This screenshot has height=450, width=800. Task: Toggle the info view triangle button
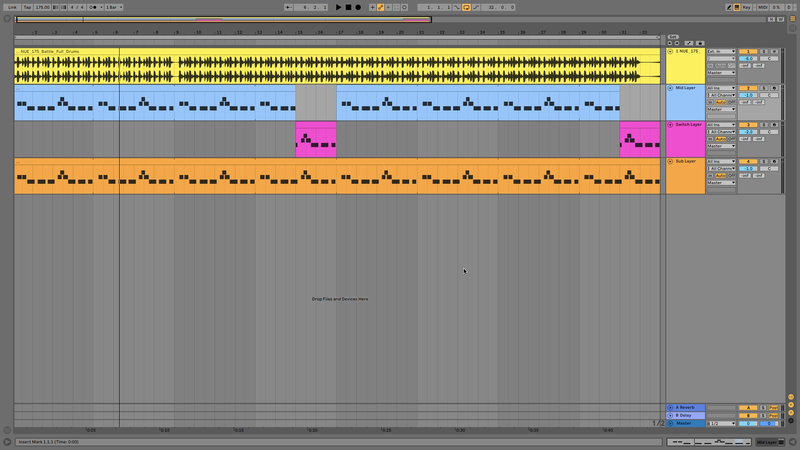pyautogui.click(x=7, y=442)
